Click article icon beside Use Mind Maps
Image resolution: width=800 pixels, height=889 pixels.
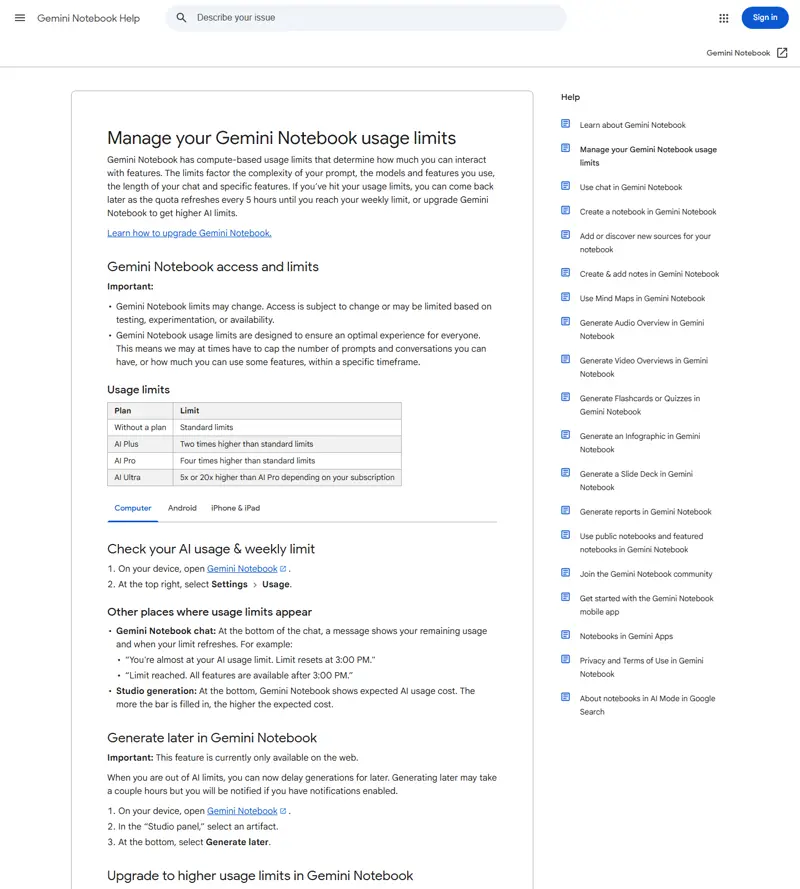pyautogui.click(x=565, y=297)
